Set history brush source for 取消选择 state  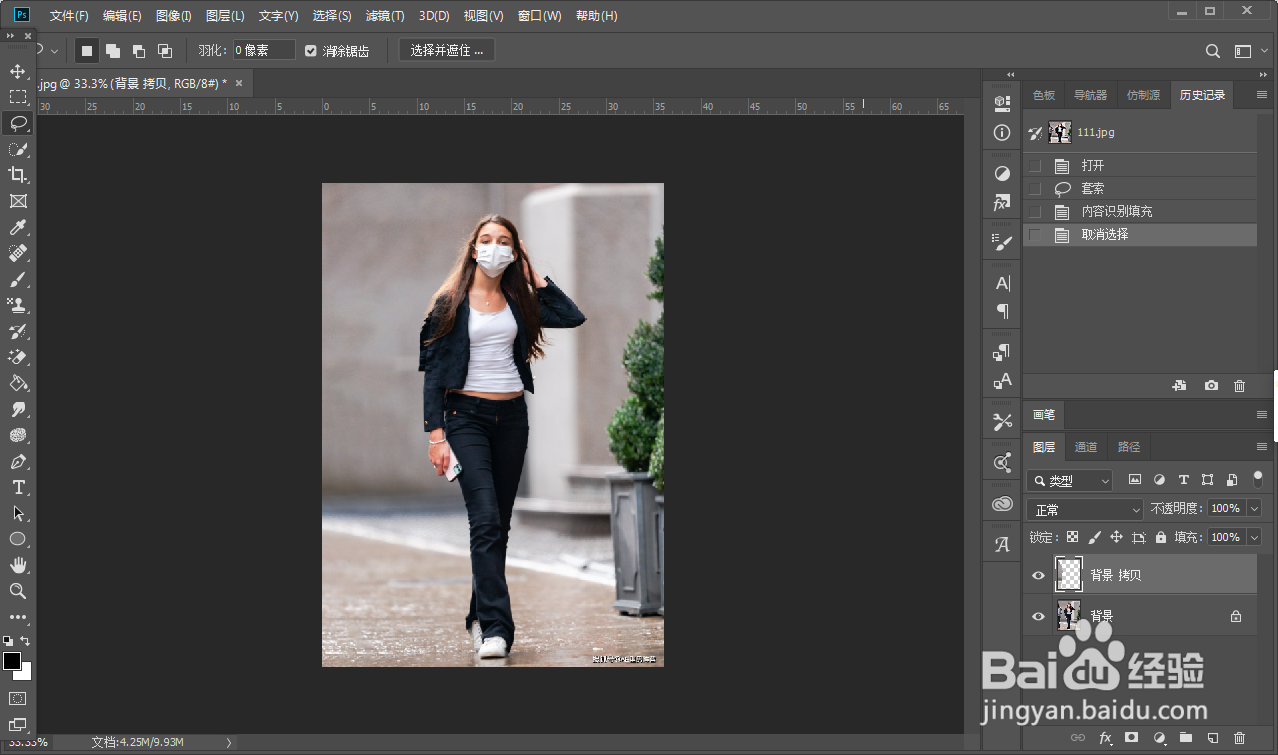pyautogui.click(x=1035, y=235)
